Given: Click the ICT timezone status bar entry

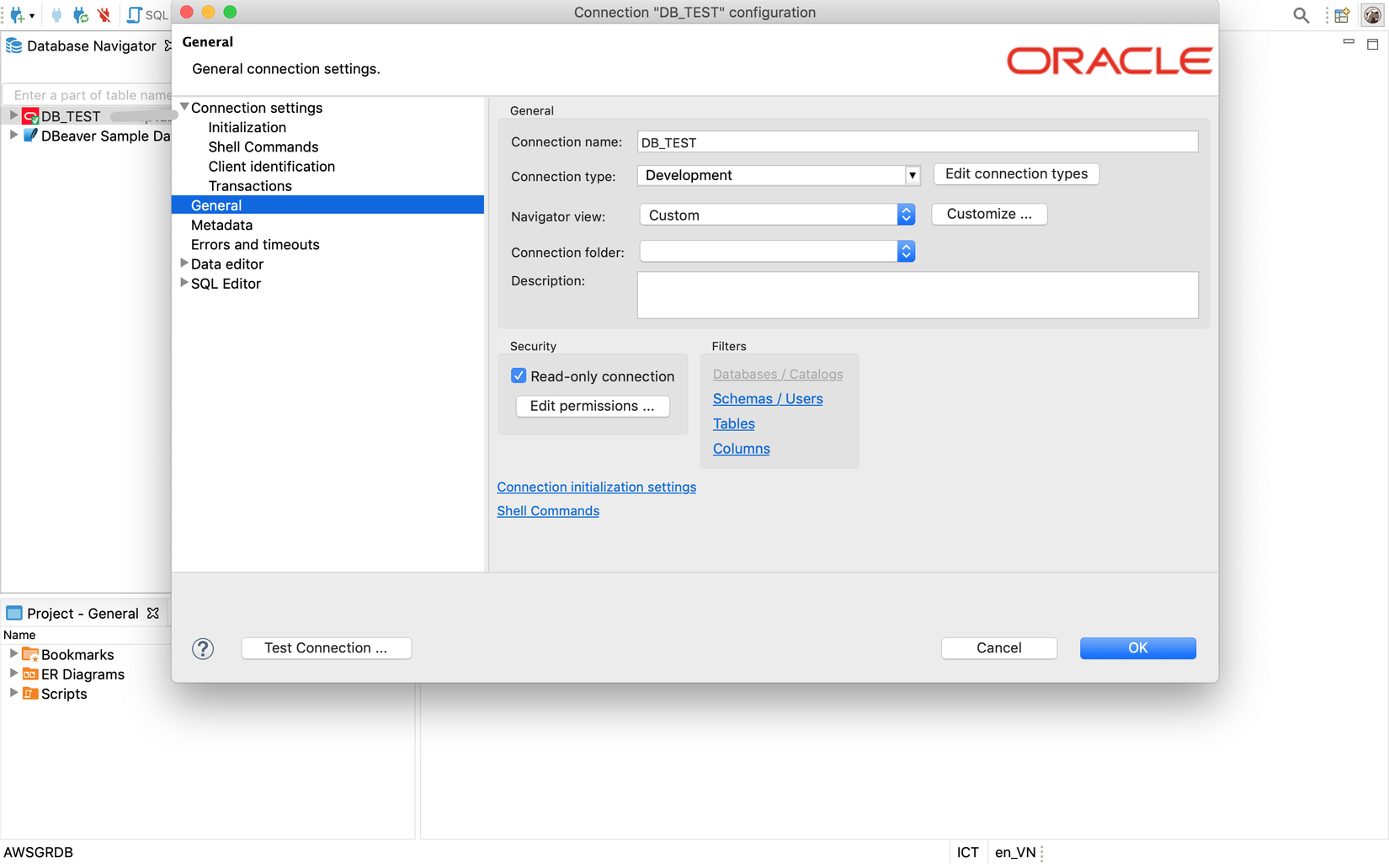Looking at the screenshot, I should (968, 852).
